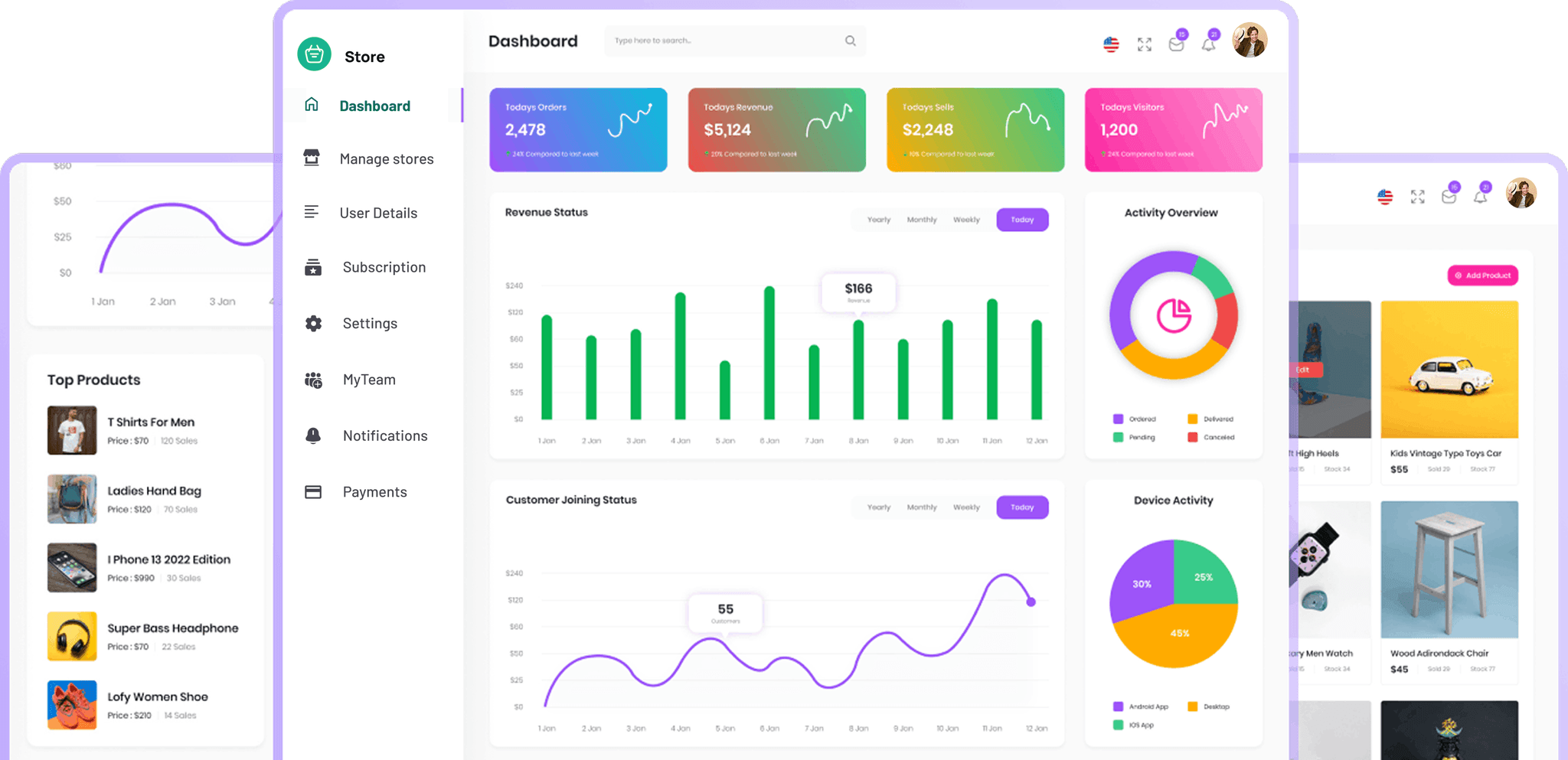The height and width of the screenshot is (760, 1568).
Task: Click the end point on customer line chart
Action: tap(1031, 602)
